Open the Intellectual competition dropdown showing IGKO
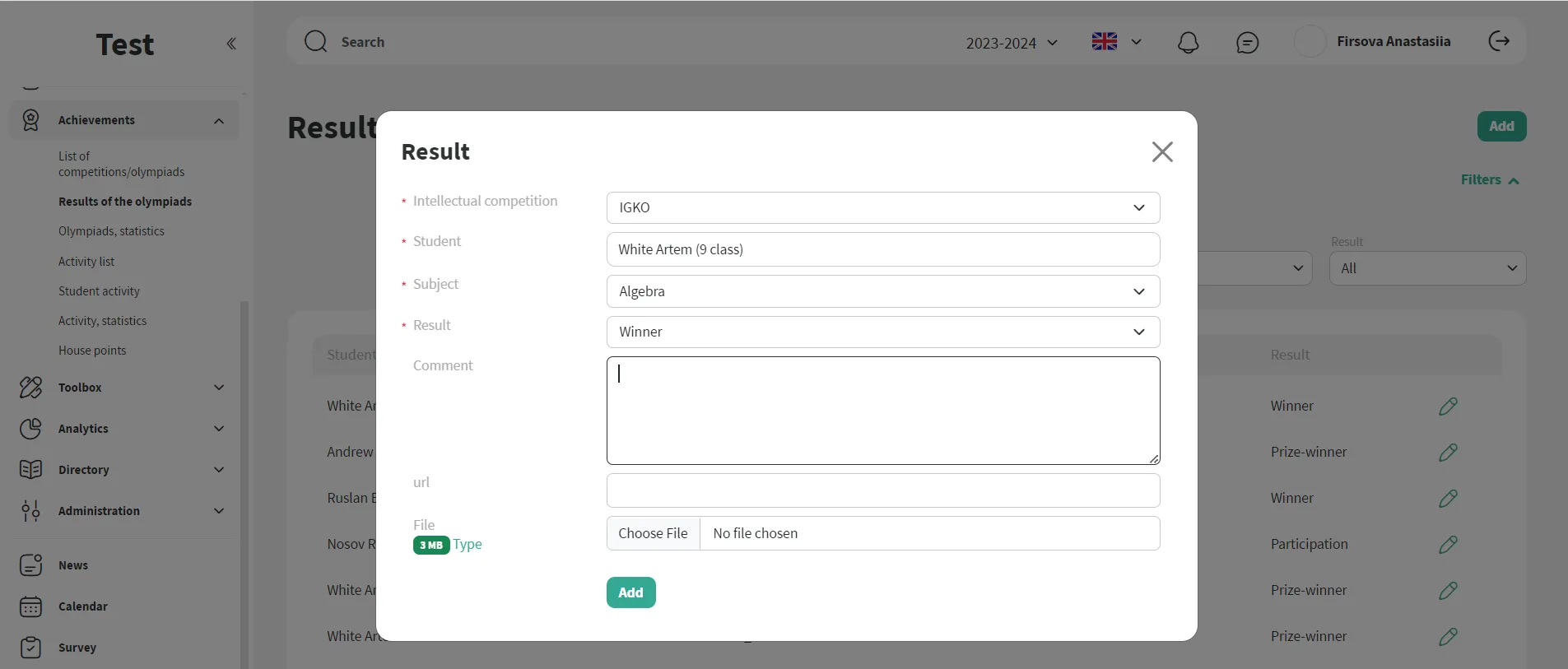 point(882,207)
